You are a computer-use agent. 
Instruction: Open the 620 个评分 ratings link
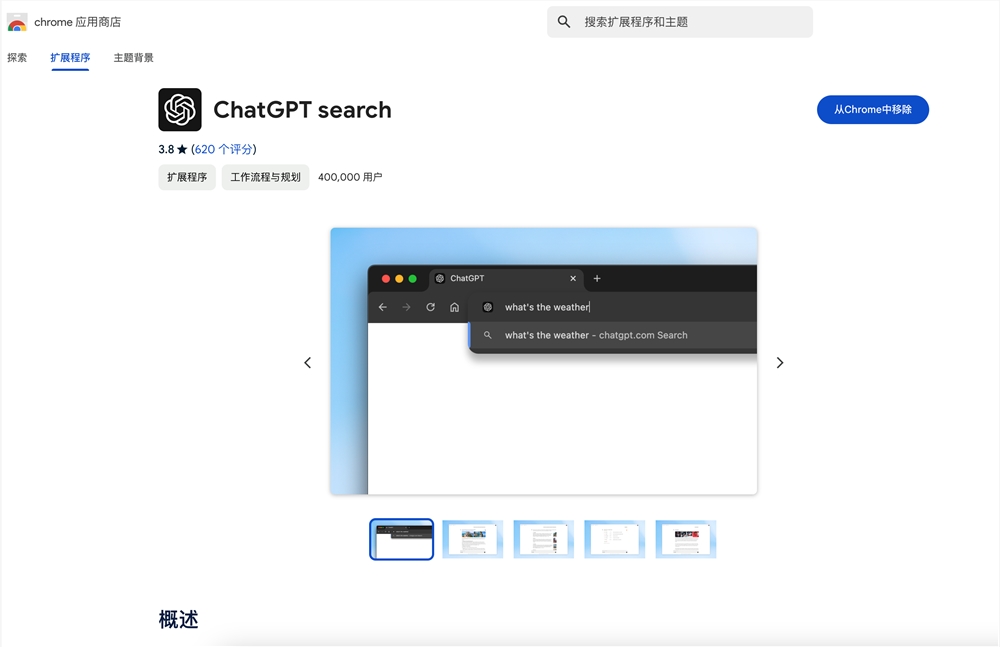pos(223,149)
